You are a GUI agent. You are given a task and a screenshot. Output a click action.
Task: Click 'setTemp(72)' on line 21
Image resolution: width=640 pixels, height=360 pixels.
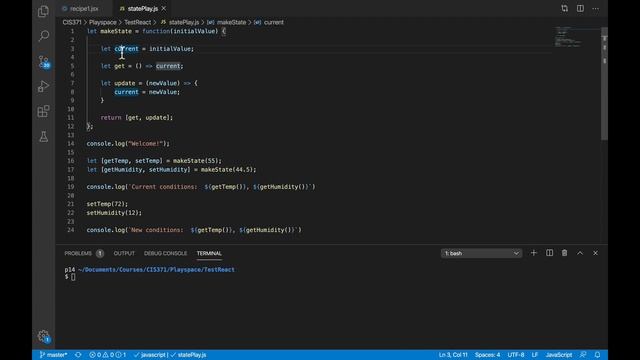point(105,204)
